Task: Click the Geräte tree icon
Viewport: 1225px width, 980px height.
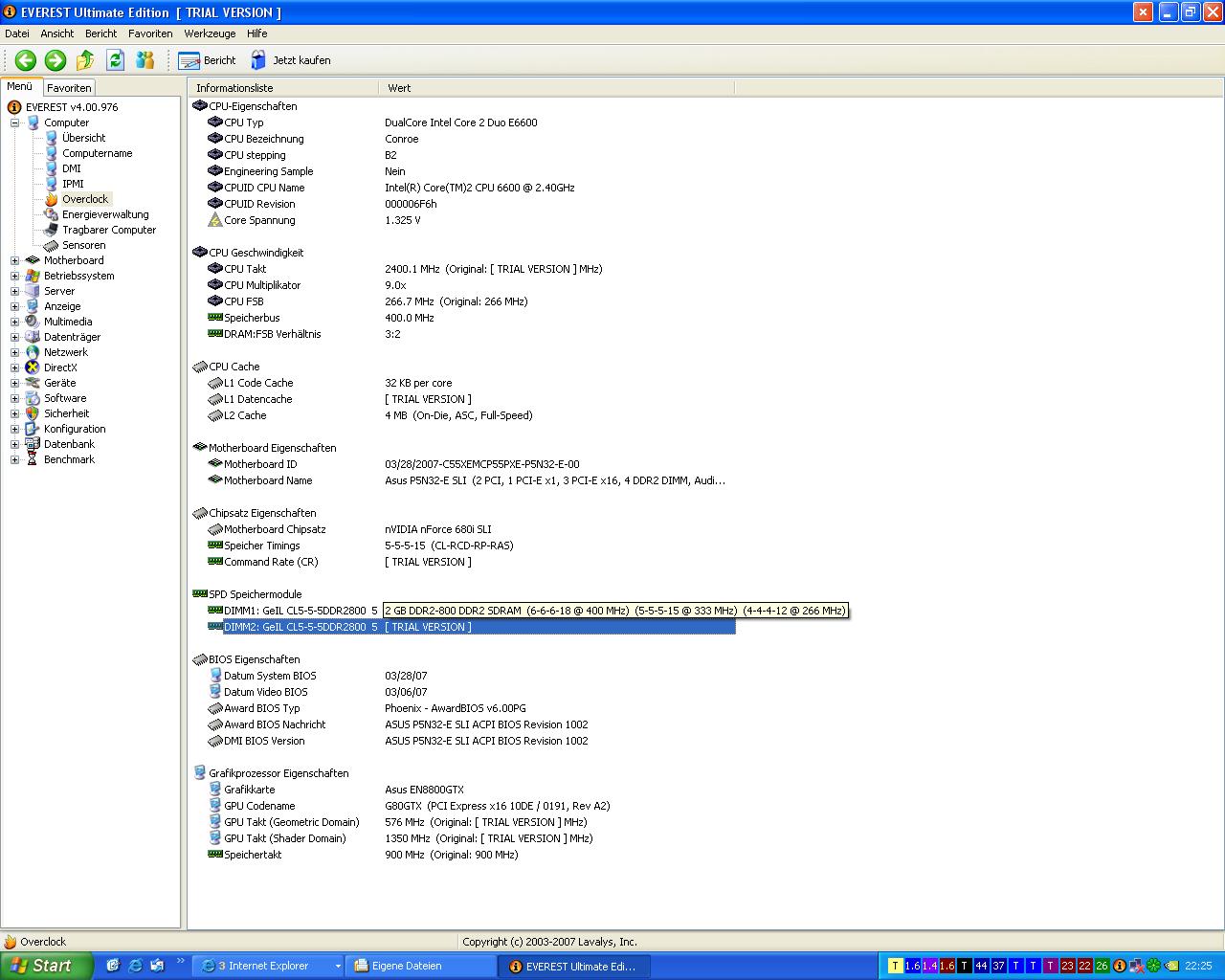Action: pos(33,383)
